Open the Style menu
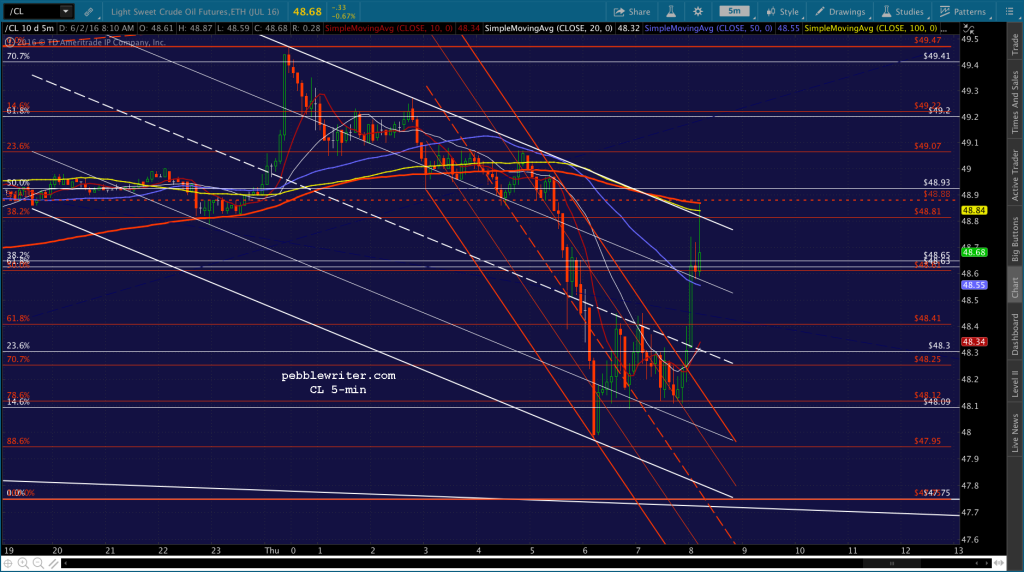 (782, 12)
